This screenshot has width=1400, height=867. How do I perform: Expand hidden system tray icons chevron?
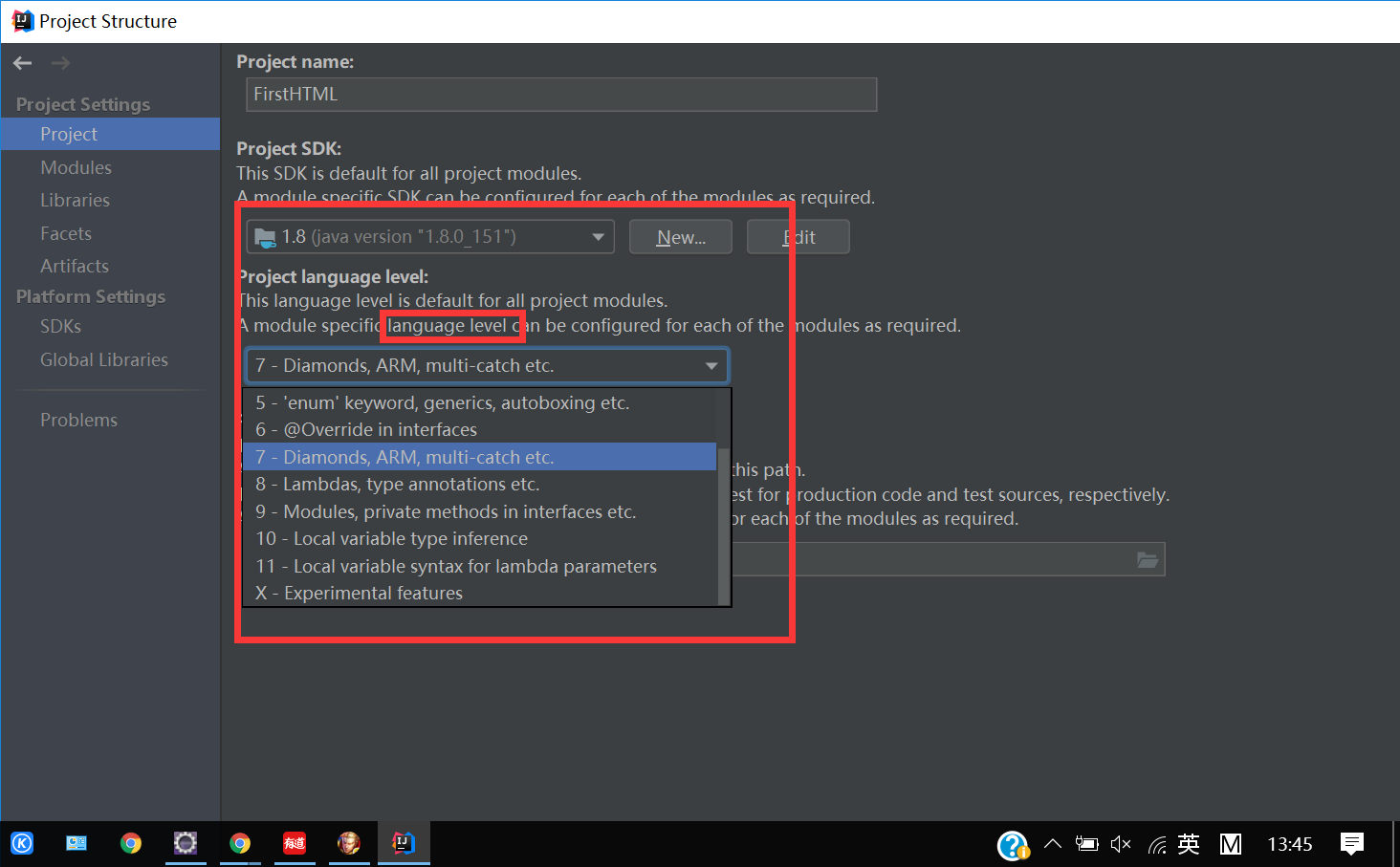(x=1052, y=844)
